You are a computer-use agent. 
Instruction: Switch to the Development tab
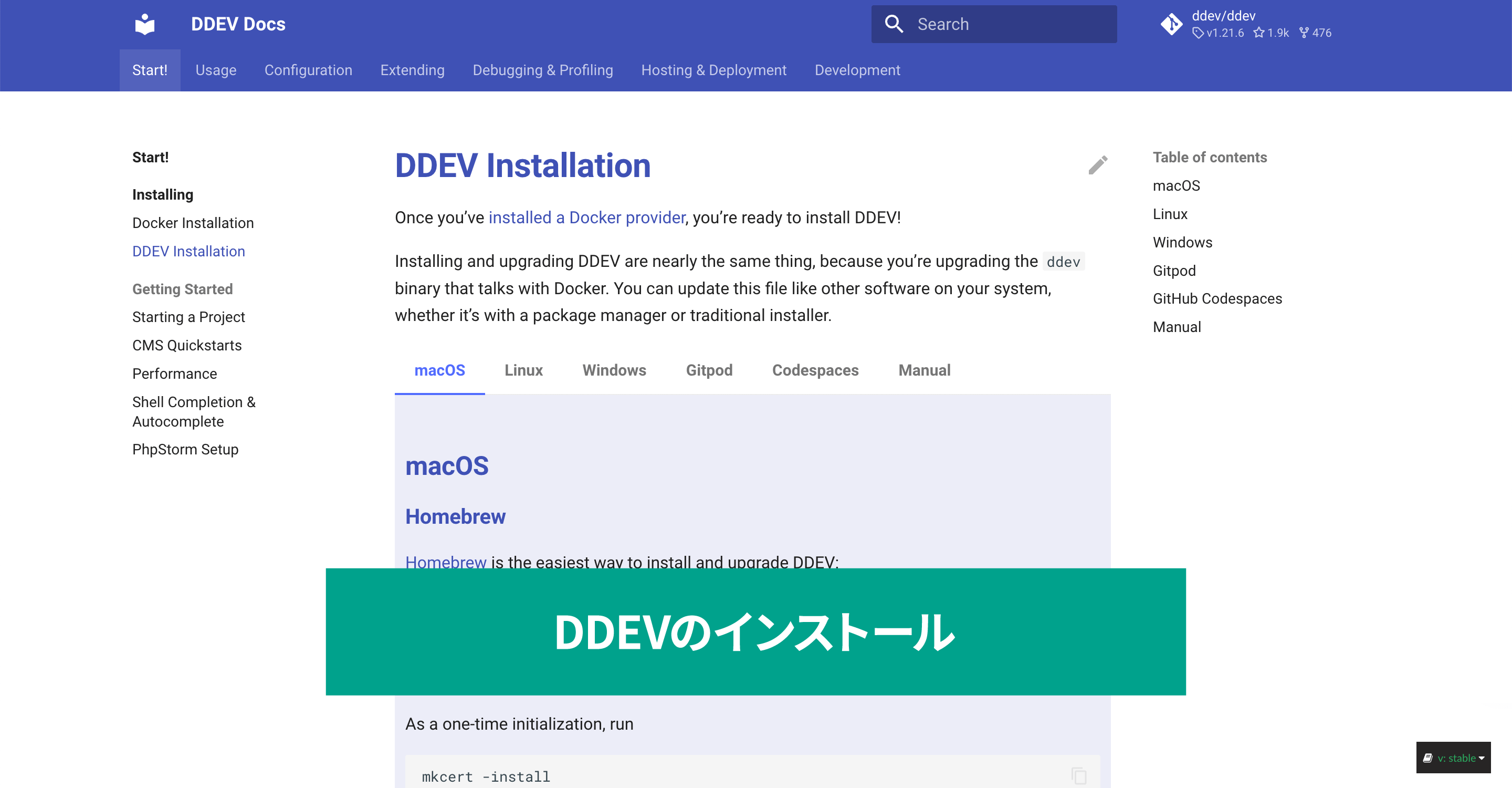[857, 70]
